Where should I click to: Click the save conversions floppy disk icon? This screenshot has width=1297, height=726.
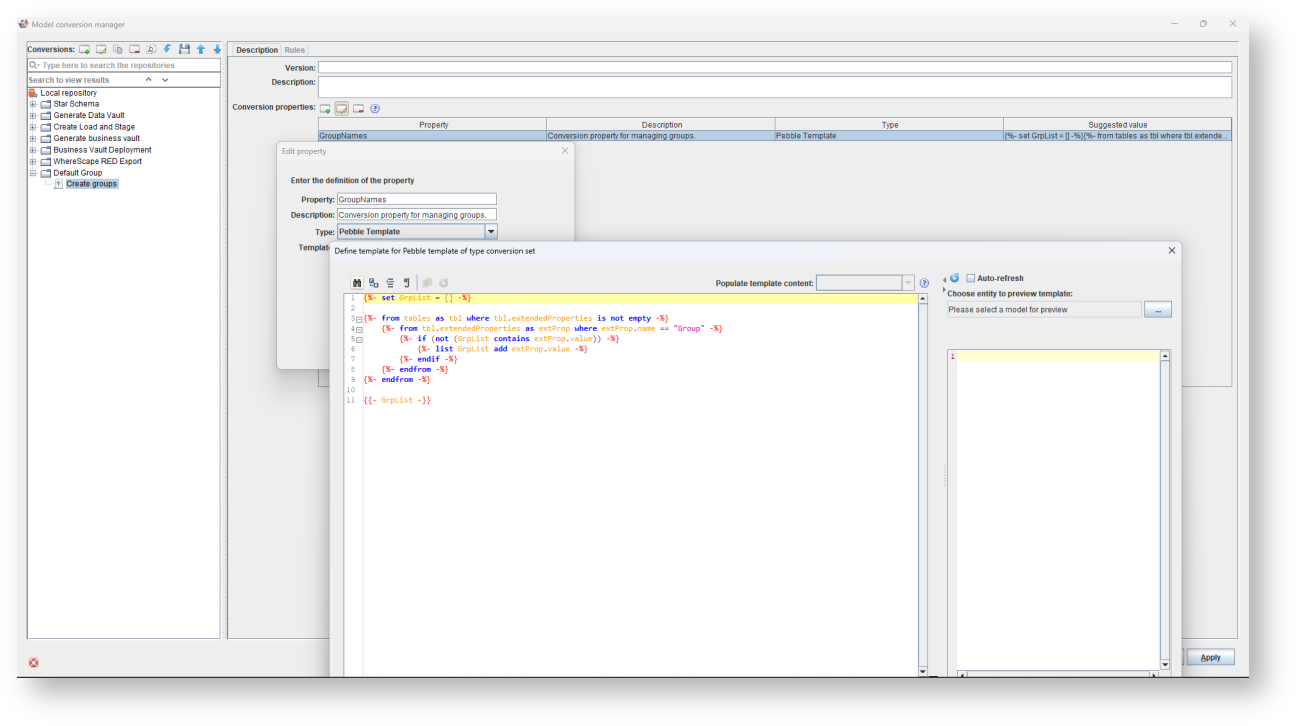[184, 49]
